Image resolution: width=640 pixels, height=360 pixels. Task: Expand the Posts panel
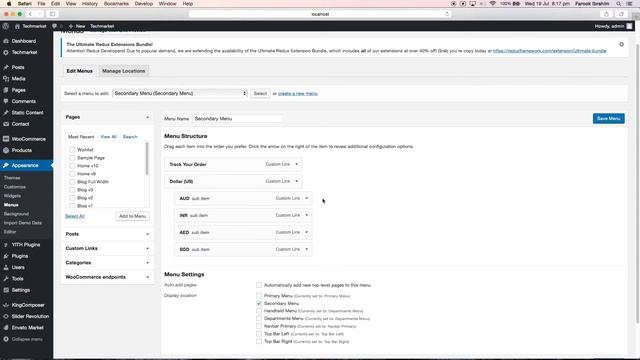coord(147,234)
